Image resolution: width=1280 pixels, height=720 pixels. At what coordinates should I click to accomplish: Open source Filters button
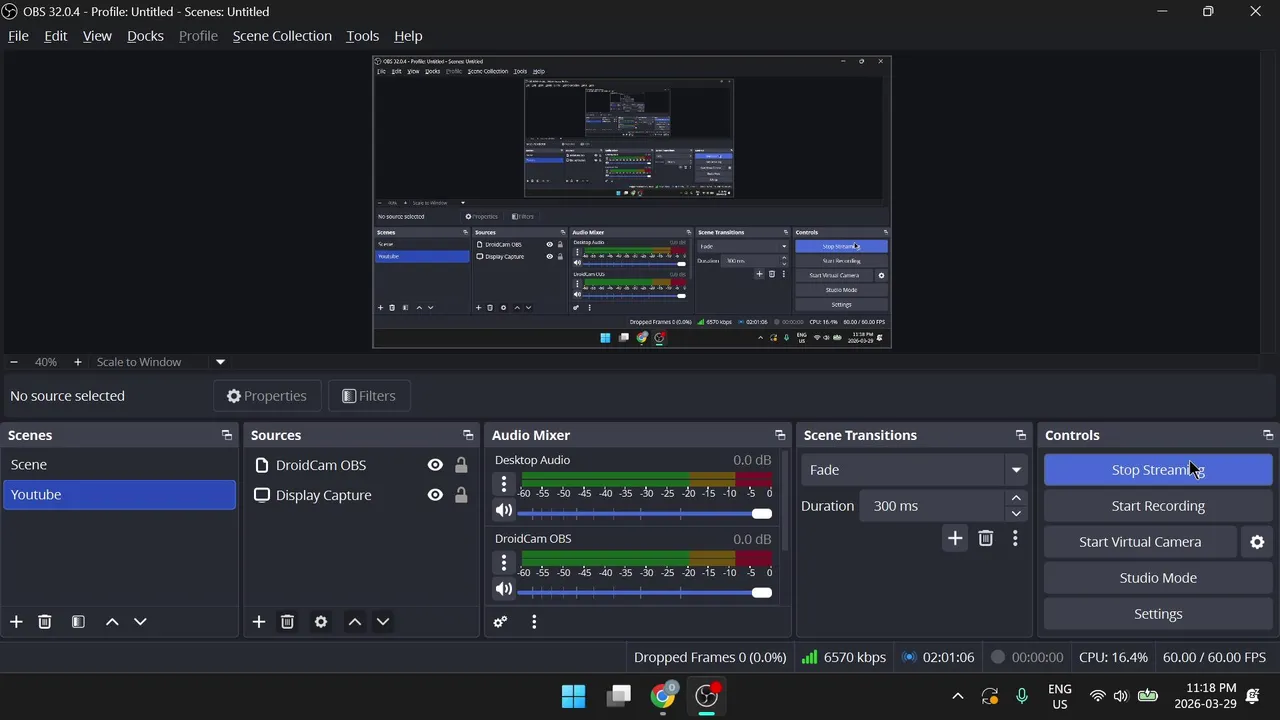click(369, 396)
